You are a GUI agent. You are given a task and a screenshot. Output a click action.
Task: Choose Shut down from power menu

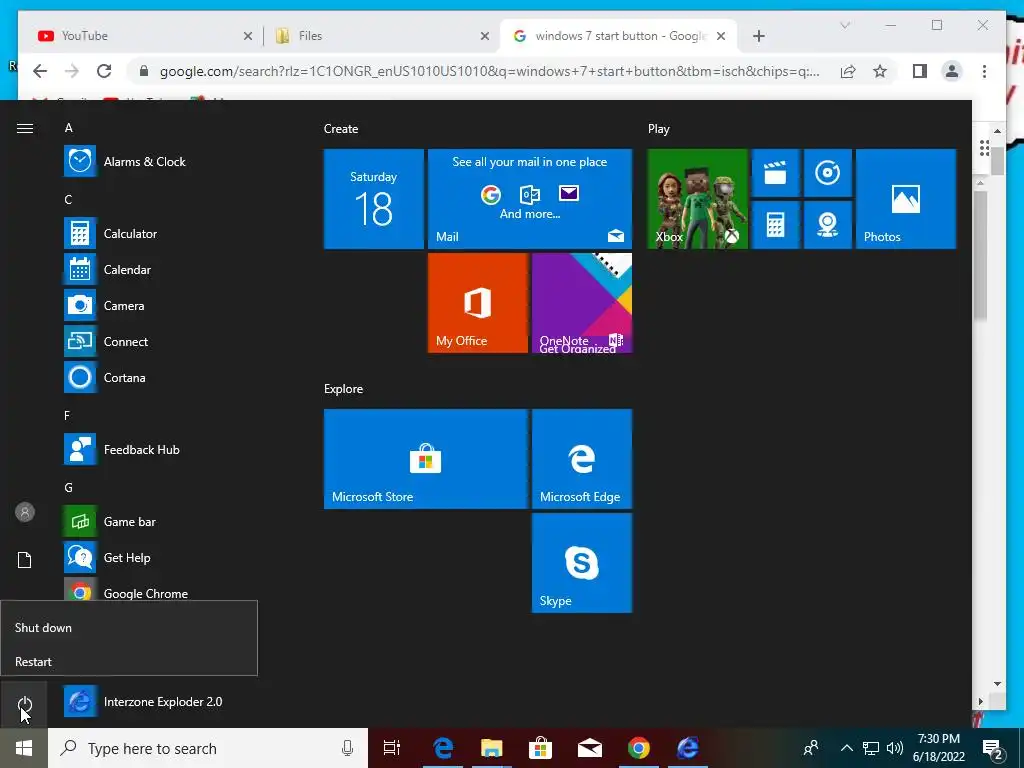click(129, 628)
